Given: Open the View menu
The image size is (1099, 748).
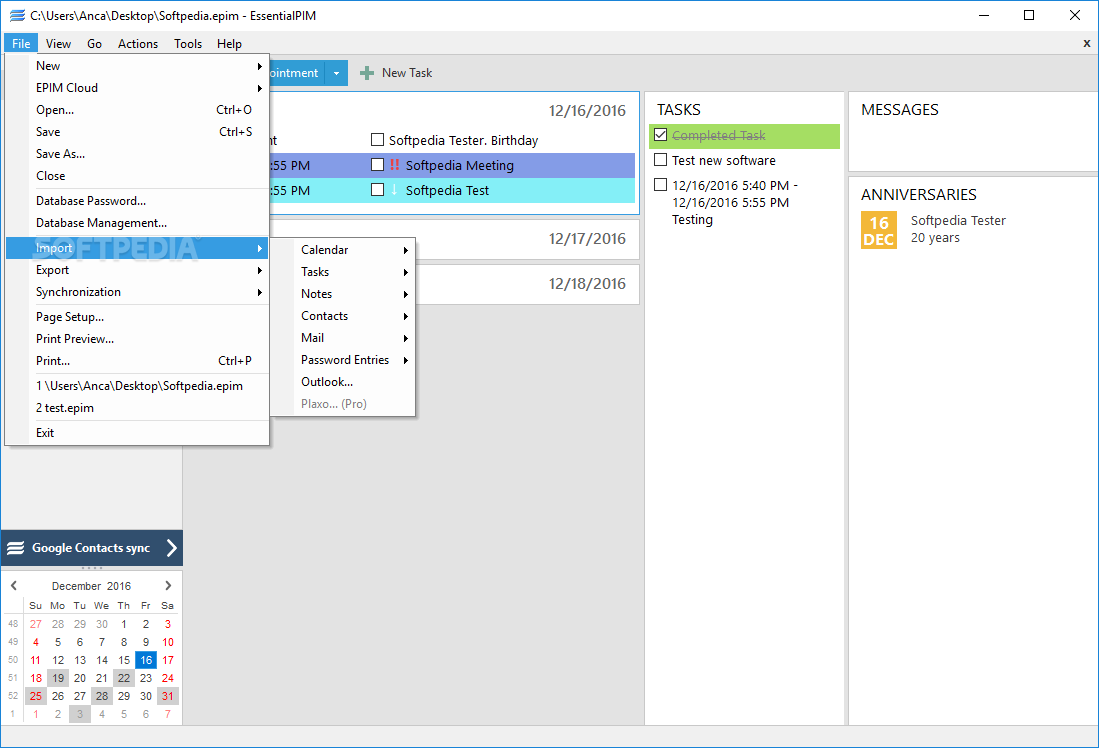Looking at the screenshot, I should point(58,43).
